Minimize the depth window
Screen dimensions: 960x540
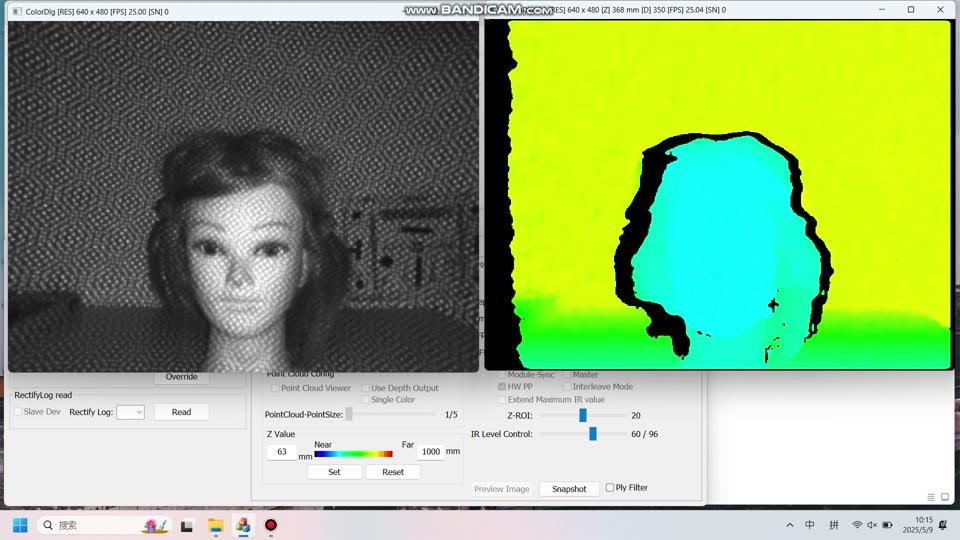coord(882,10)
